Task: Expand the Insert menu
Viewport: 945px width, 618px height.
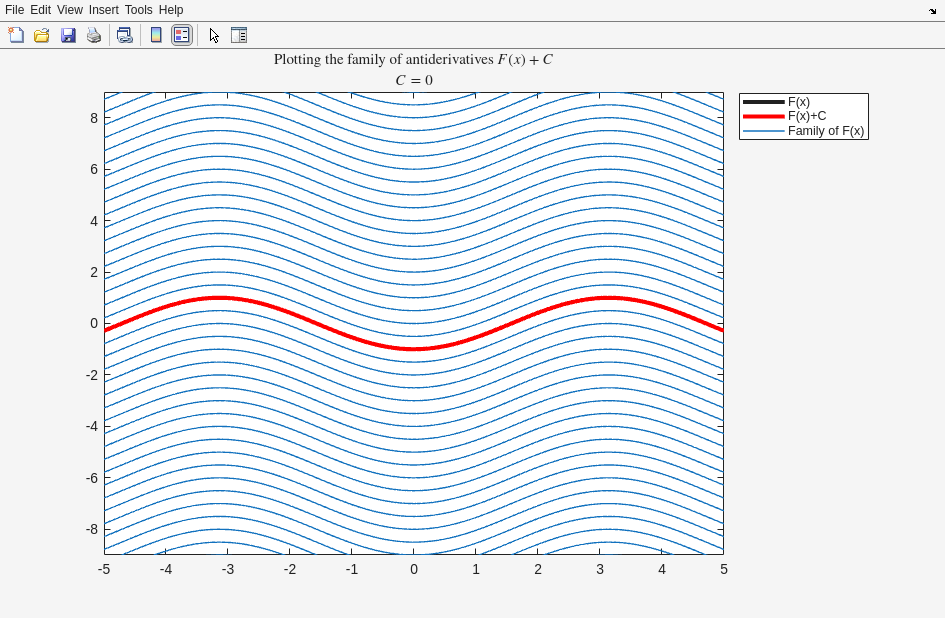Action: tap(103, 10)
